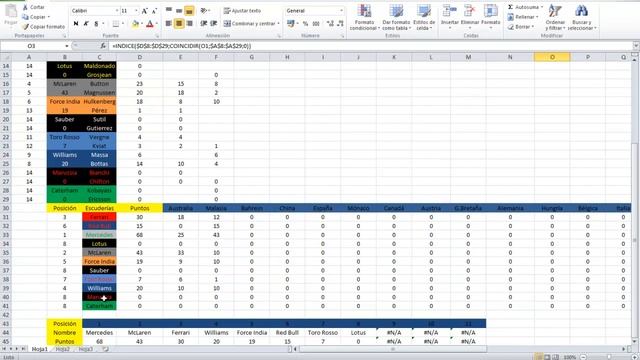The height and width of the screenshot is (360, 640).
Task: Open the font size 11 dropdown
Action: click(x=136, y=11)
